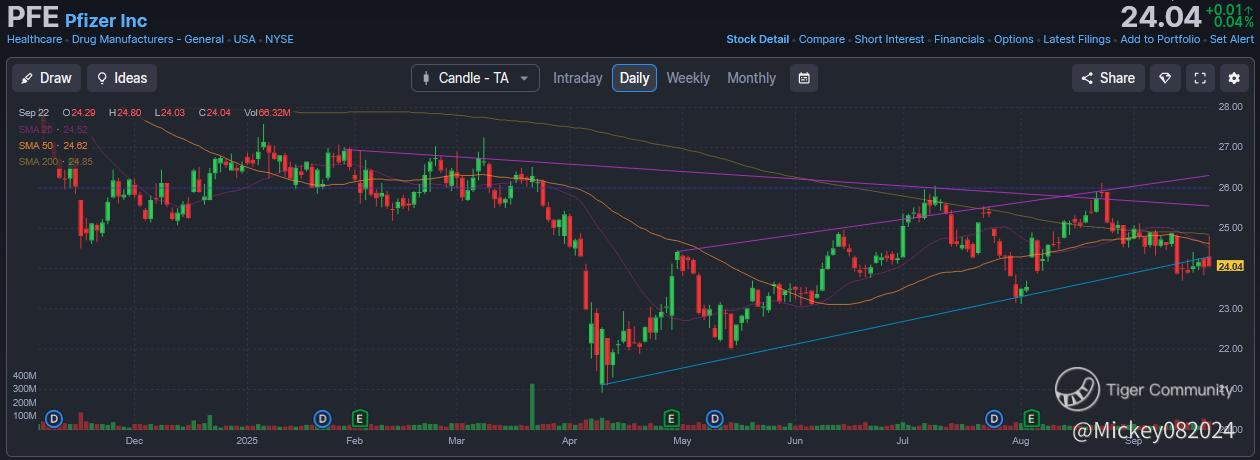Screen dimensions: 1260x460
Task: Select the Daily timeframe tab
Action: 635,78
